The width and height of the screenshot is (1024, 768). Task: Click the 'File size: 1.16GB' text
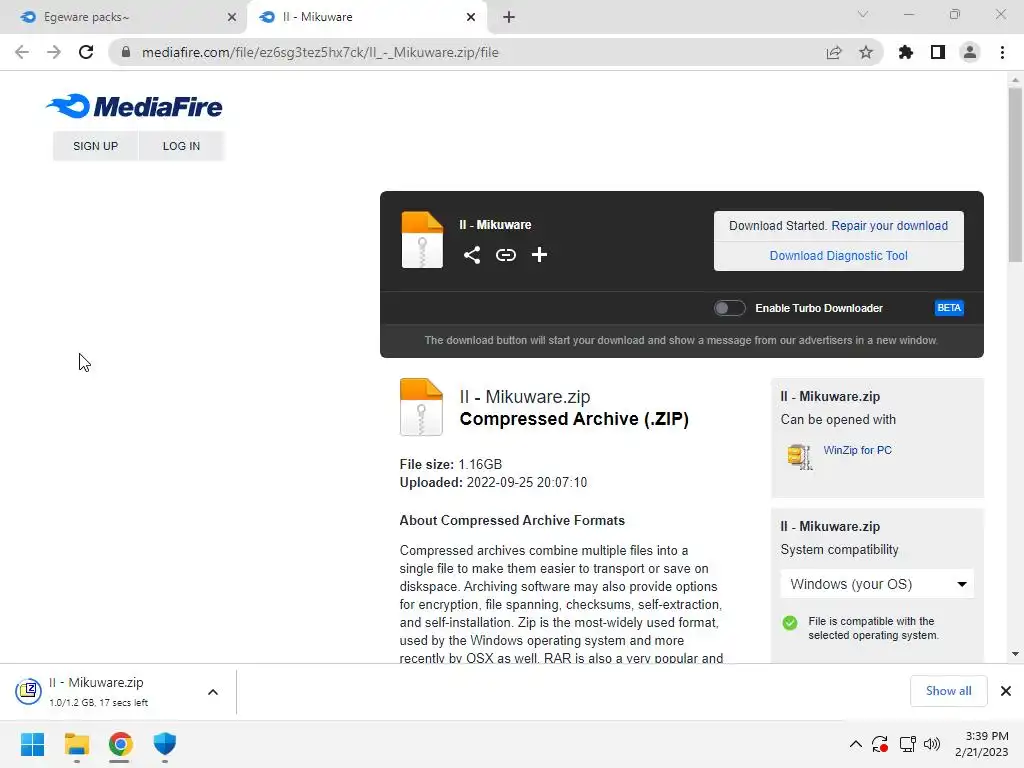coord(451,464)
